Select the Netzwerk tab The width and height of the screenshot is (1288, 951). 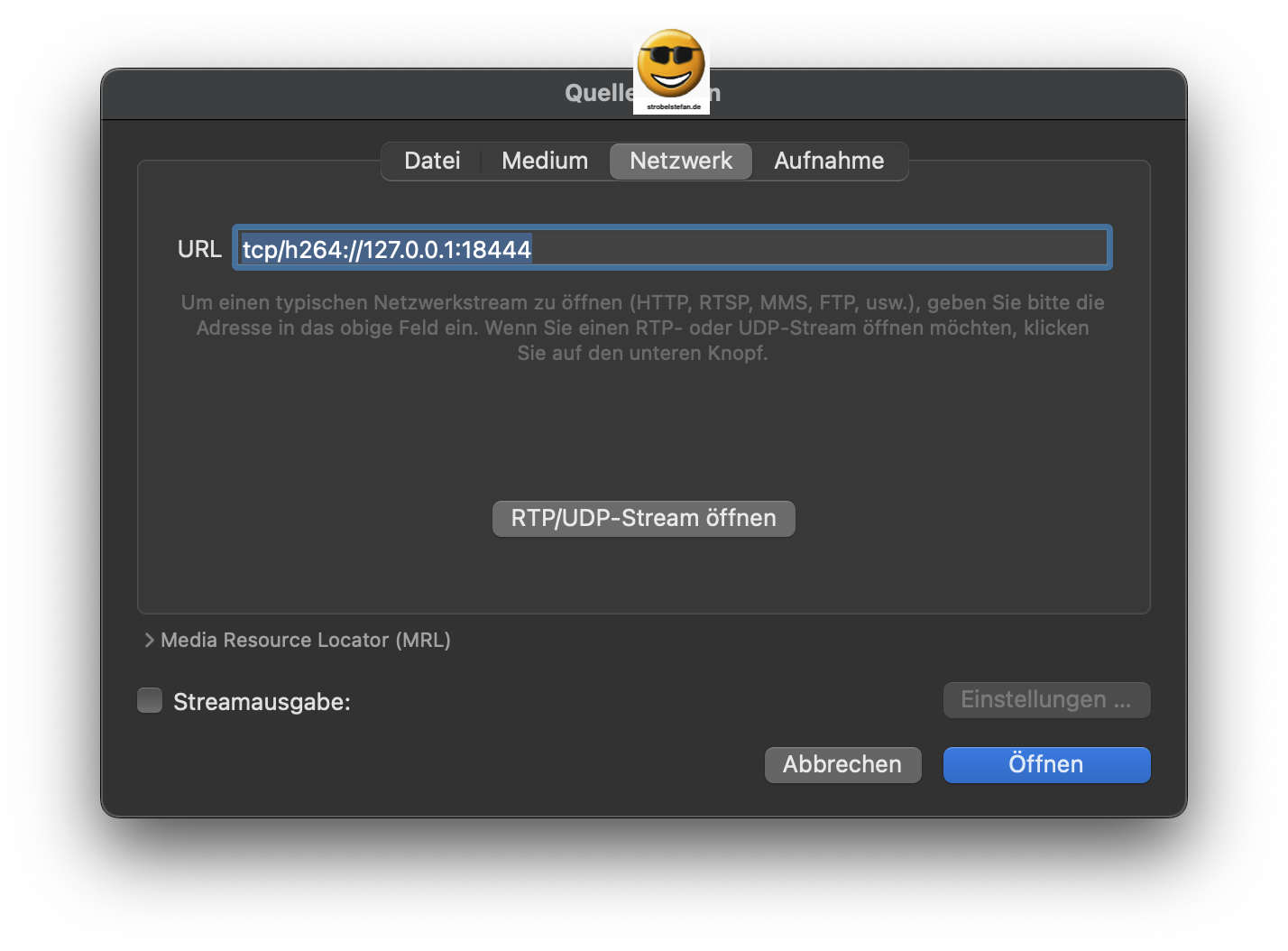point(680,161)
